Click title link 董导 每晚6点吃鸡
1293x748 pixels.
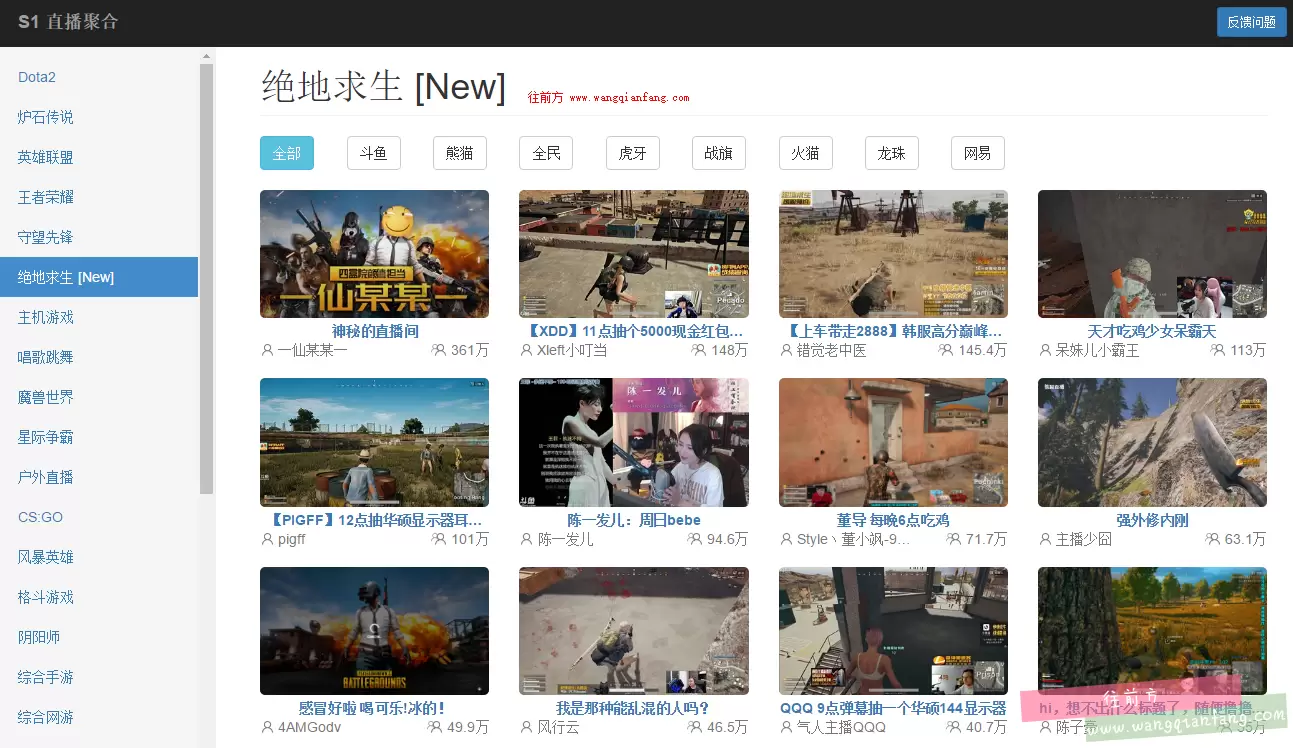pyautogui.click(x=893, y=520)
